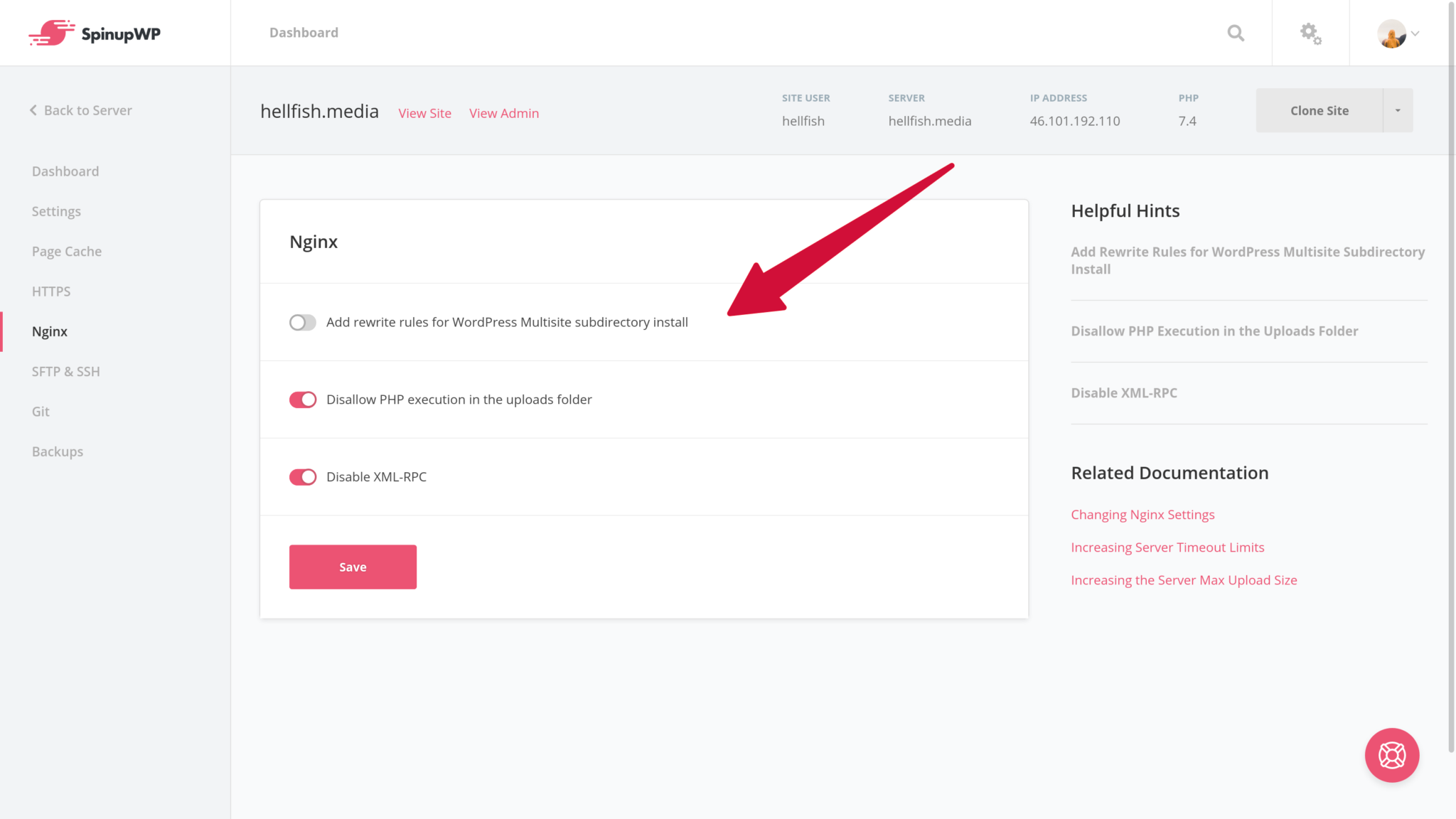The width and height of the screenshot is (1456, 819).
Task: Open the search magnifier icon
Action: pyautogui.click(x=1235, y=33)
